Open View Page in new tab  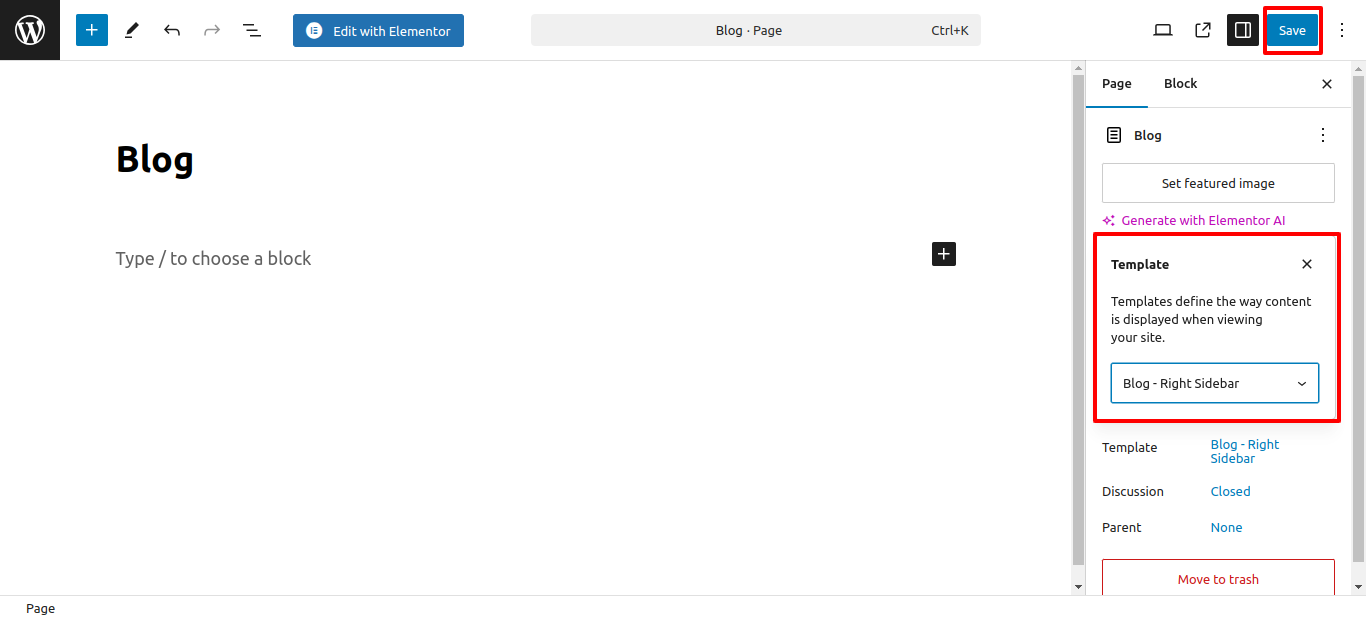(1203, 30)
